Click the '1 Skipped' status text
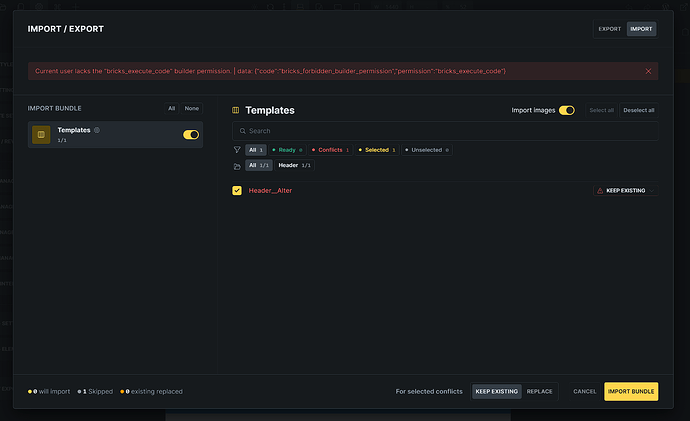Image resolution: width=690 pixels, height=421 pixels. coord(95,392)
